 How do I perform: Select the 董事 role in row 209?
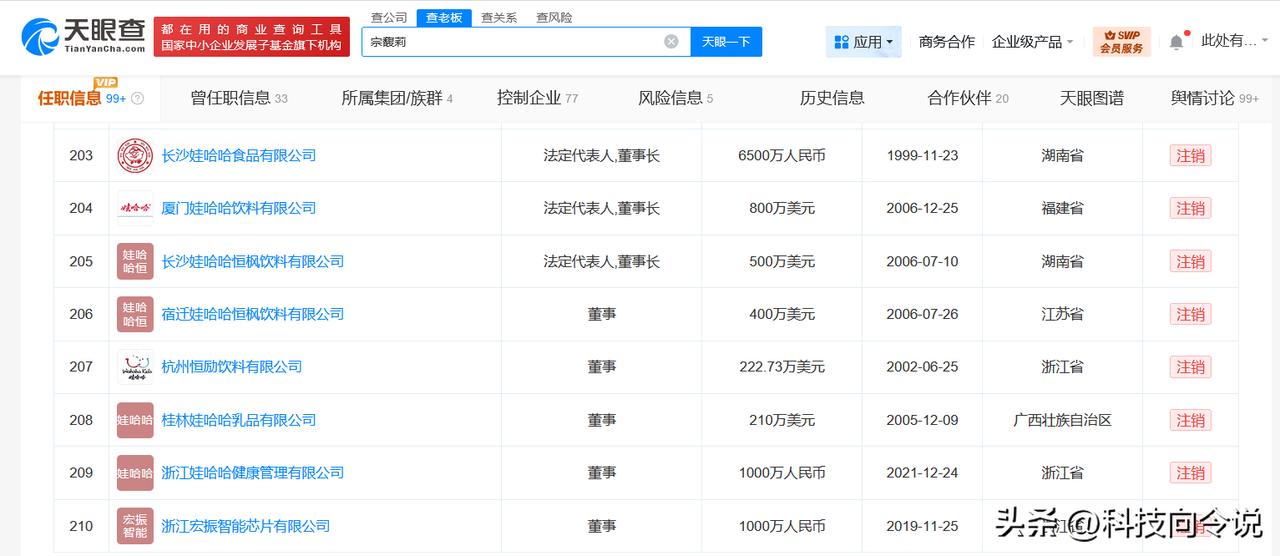click(602, 473)
